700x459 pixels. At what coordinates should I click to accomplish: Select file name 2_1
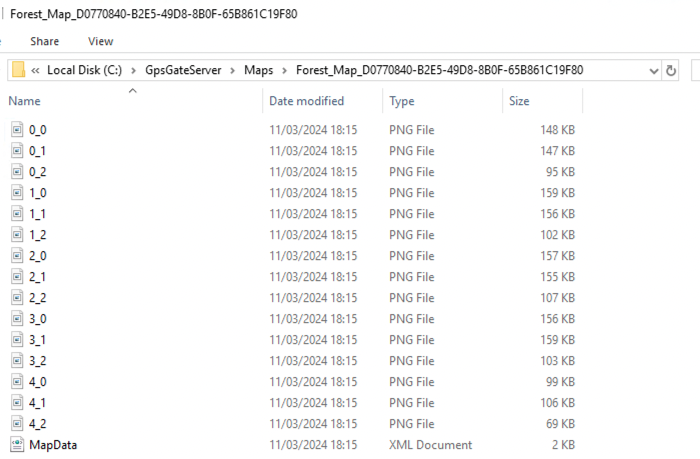(38, 277)
